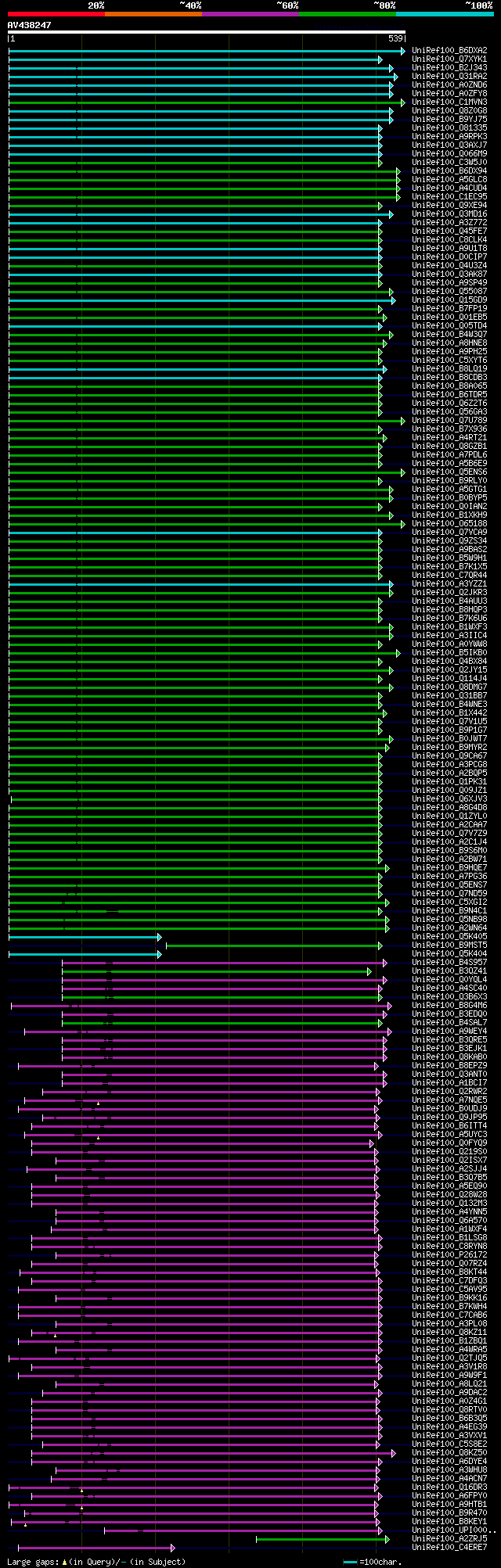Screen dimensions: 501x1568
Task: Select label UniRef100_A7NQE5
Action: pyautogui.click(x=449, y=1100)
